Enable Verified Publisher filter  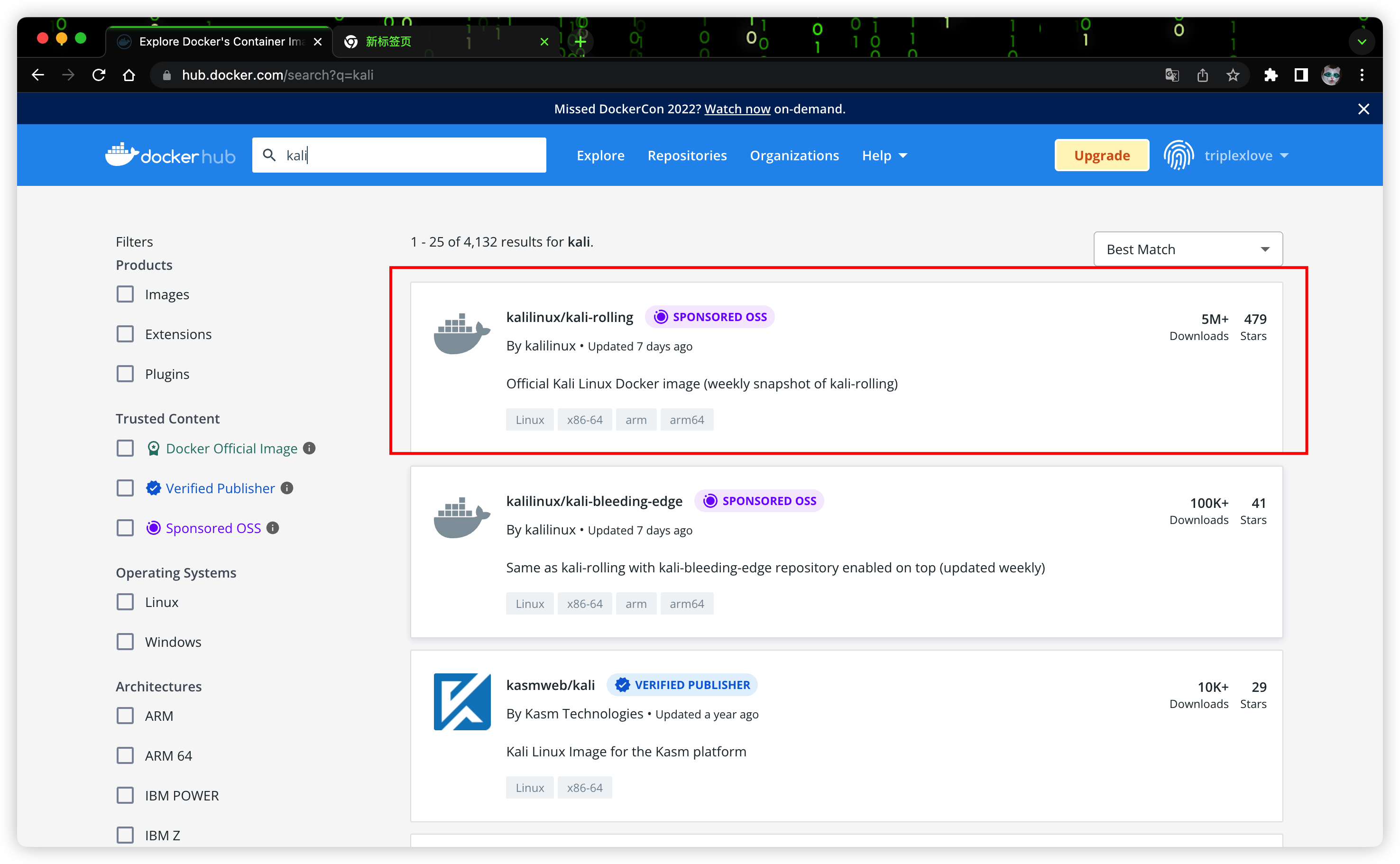[x=125, y=488]
